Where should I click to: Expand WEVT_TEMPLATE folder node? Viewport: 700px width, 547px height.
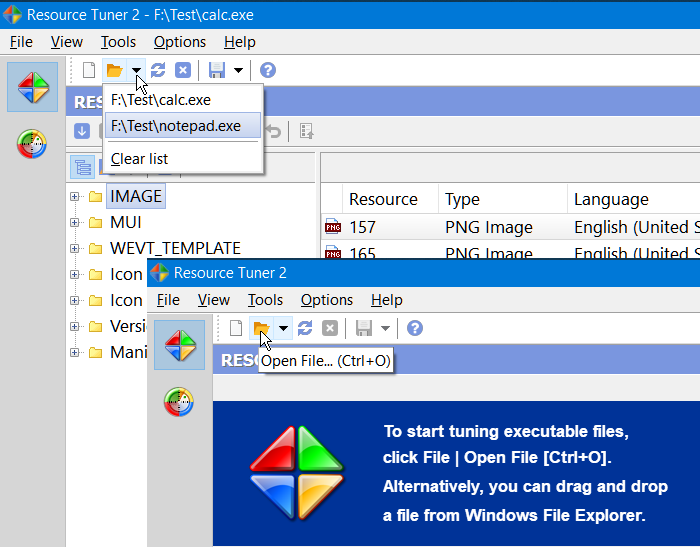tap(75, 248)
